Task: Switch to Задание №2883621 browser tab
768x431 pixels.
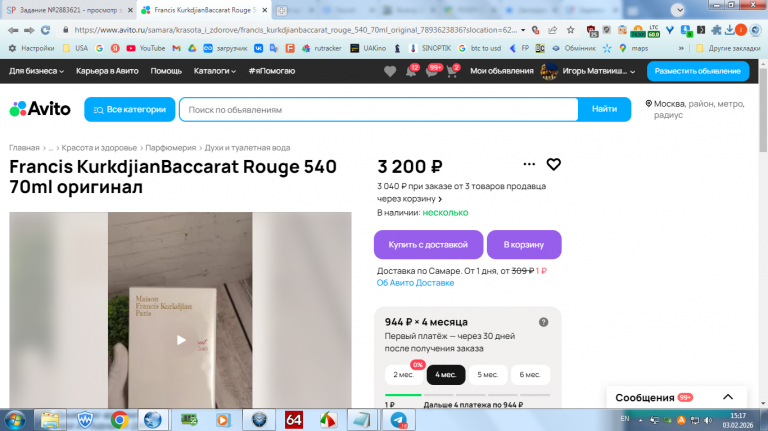Action: (68, 10)
